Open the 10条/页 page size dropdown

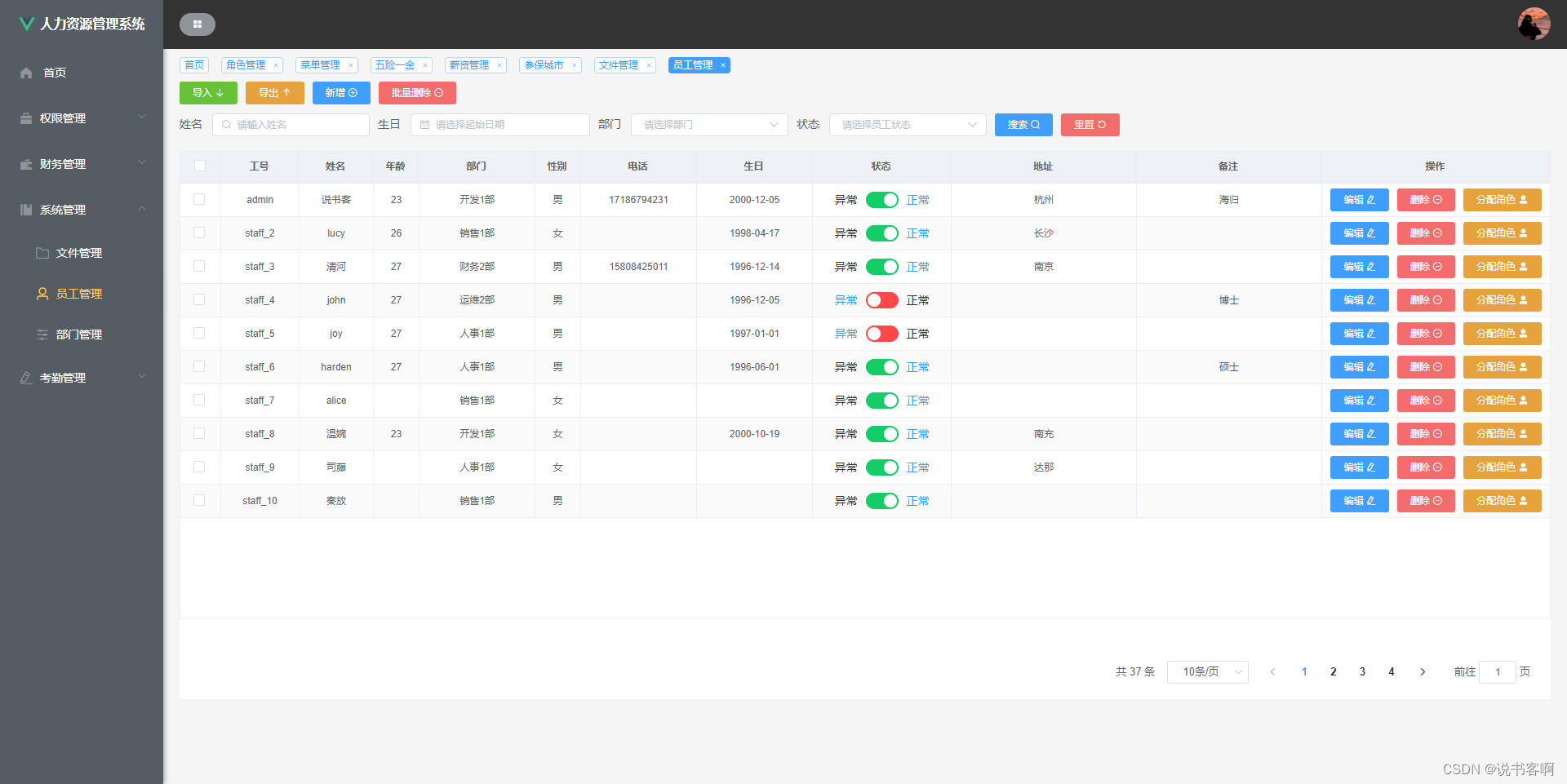click(x=1208, y=672)
